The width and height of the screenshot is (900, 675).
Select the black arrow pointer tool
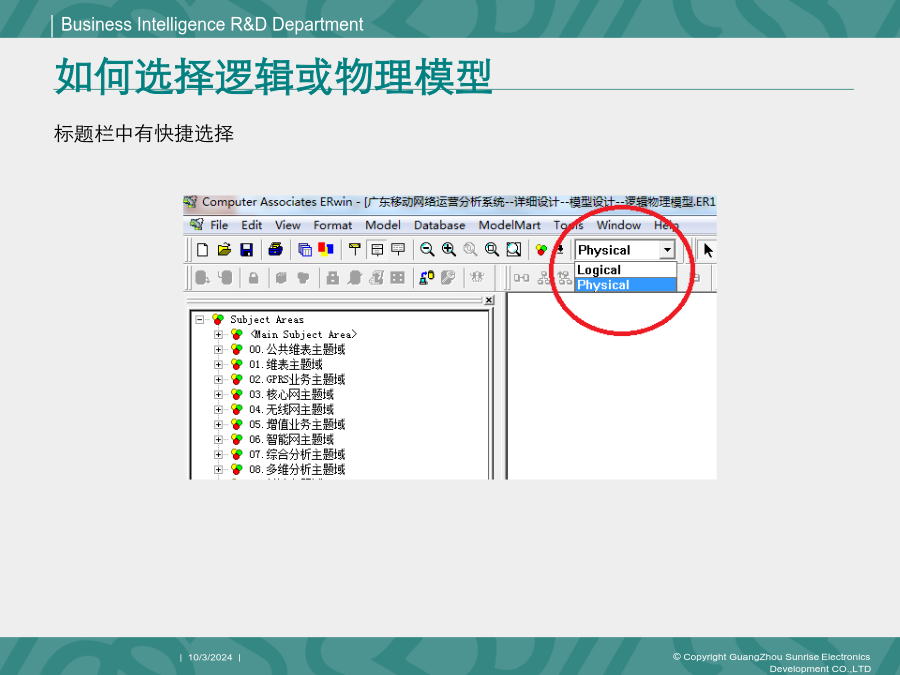pyautogui.click(x=708, y=250)
